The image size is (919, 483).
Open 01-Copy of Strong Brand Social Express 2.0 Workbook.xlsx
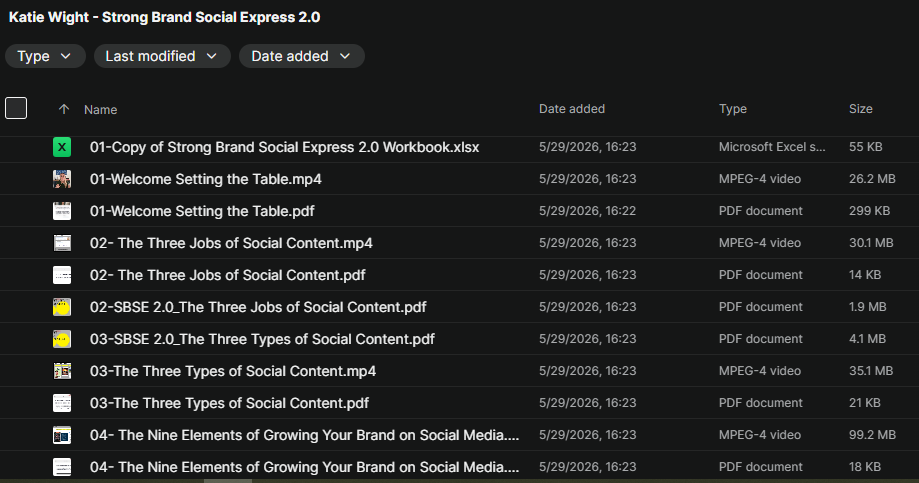(284, 147)
